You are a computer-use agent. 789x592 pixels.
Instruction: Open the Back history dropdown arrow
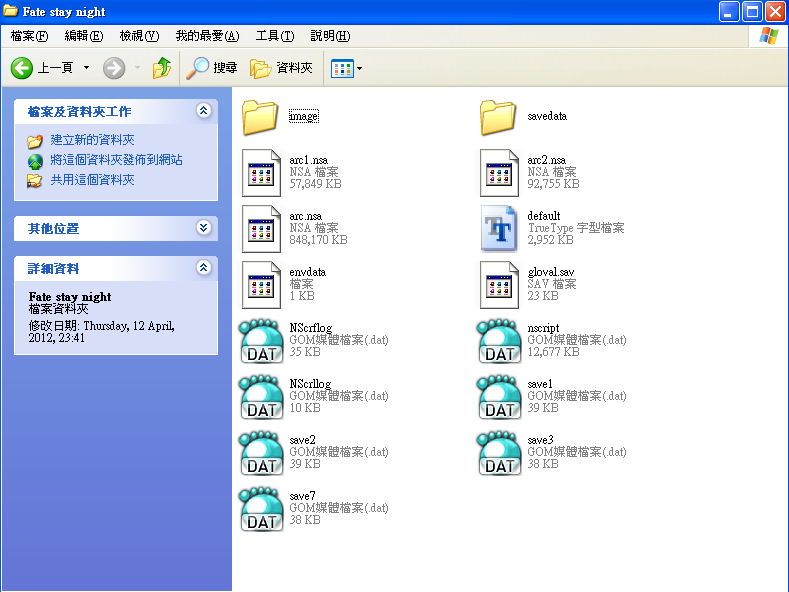coord(87,67)
